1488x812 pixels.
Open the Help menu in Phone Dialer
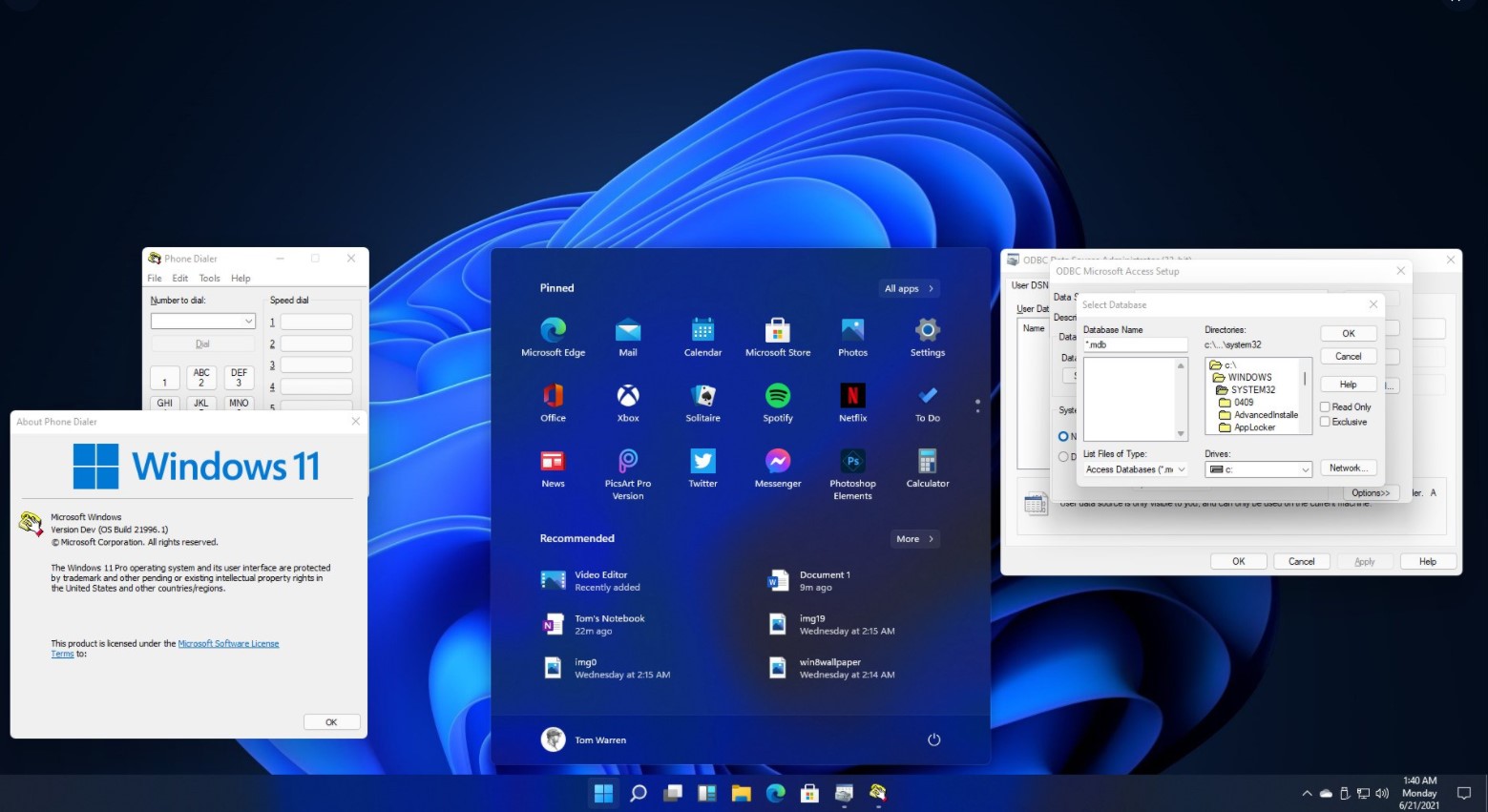click(x=241, y=279)
